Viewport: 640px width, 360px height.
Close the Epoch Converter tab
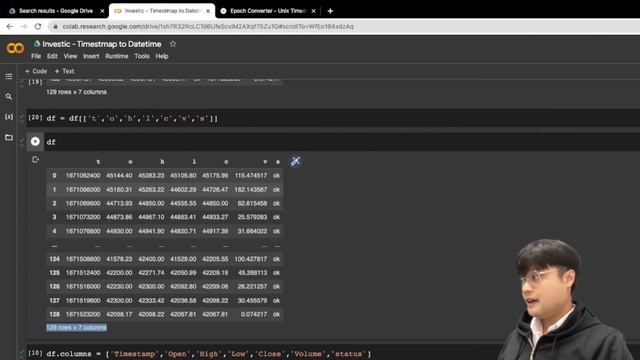coord(313,11)
